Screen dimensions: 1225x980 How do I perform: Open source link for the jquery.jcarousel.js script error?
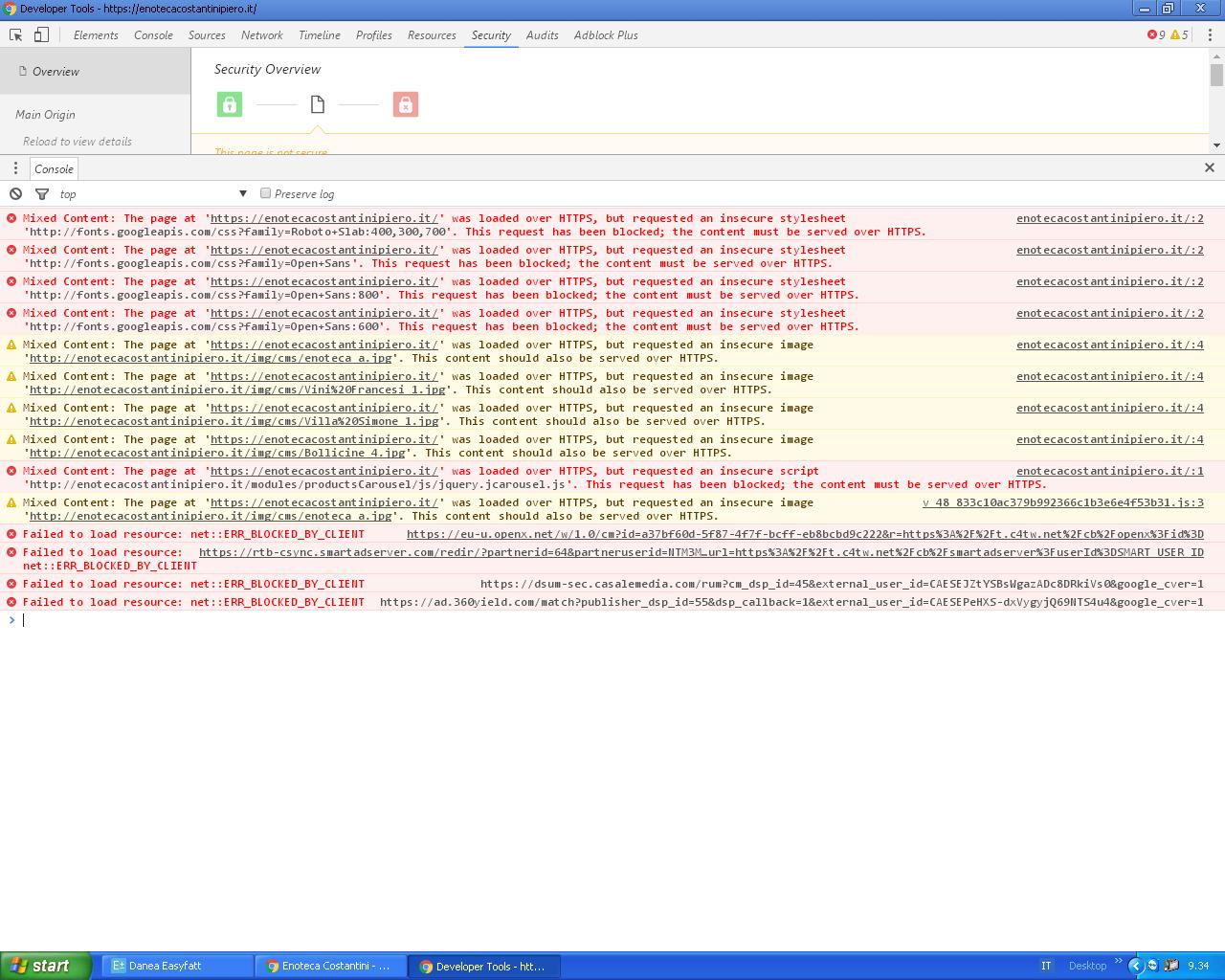(1110, 471)
